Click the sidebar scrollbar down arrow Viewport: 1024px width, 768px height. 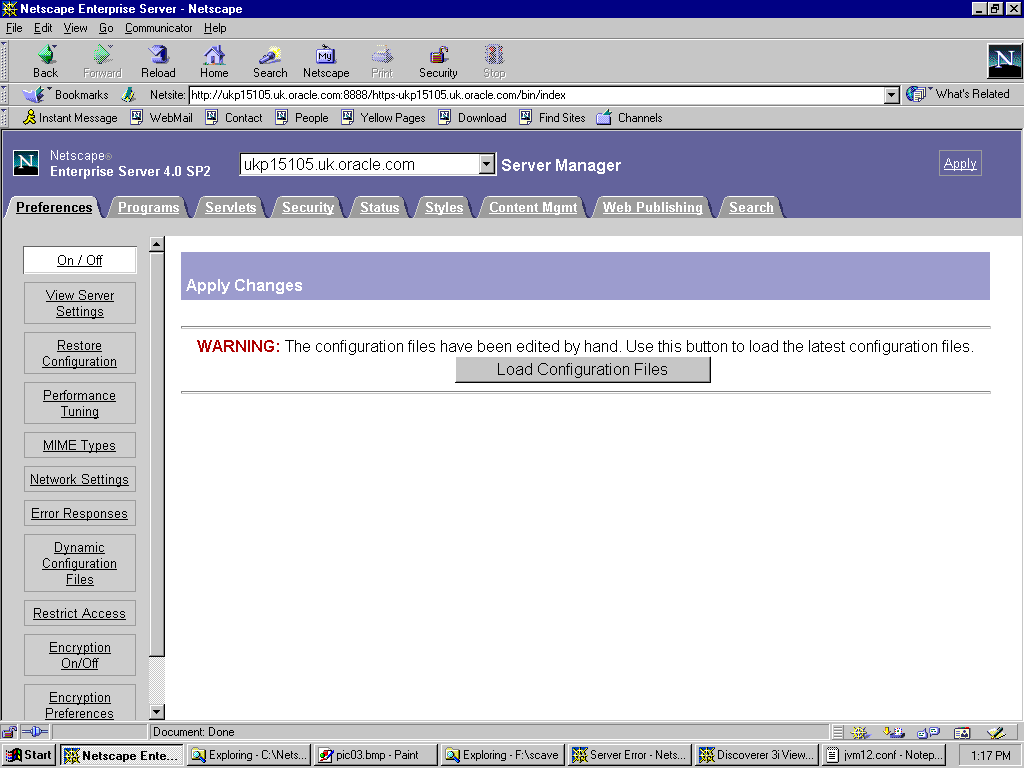click(157, 712)
